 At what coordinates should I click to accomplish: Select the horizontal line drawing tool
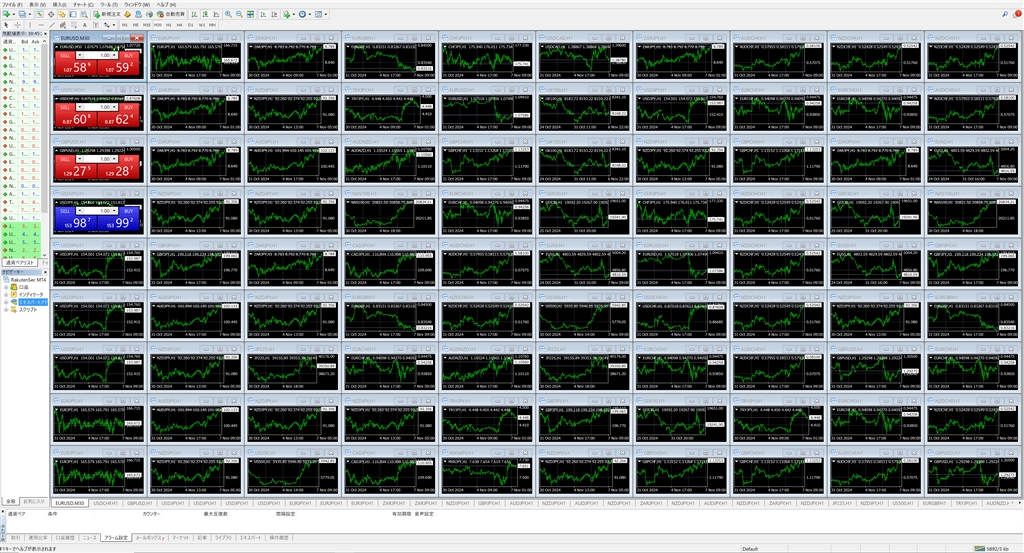[x=41, y=25]
